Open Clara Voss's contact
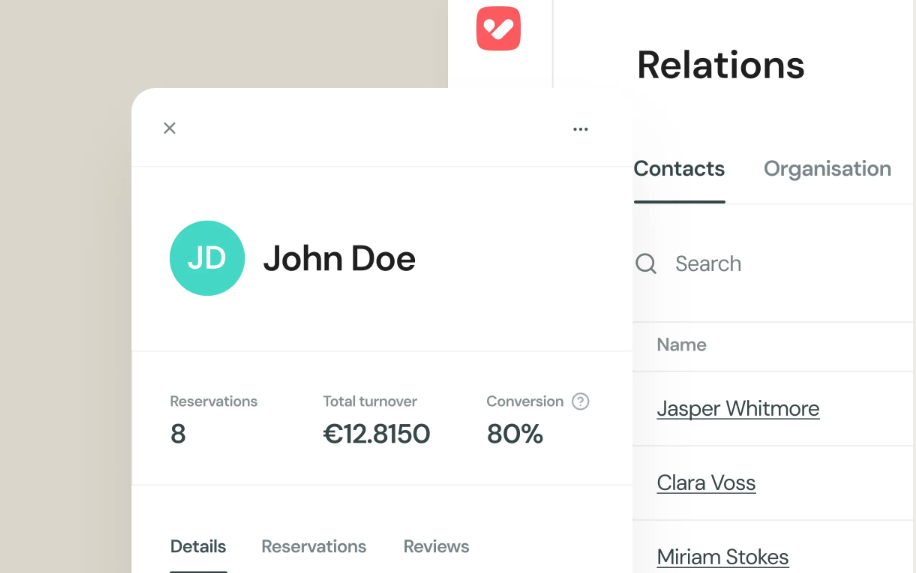This screenshot has height=573, width=916. [x=706, y=483]
